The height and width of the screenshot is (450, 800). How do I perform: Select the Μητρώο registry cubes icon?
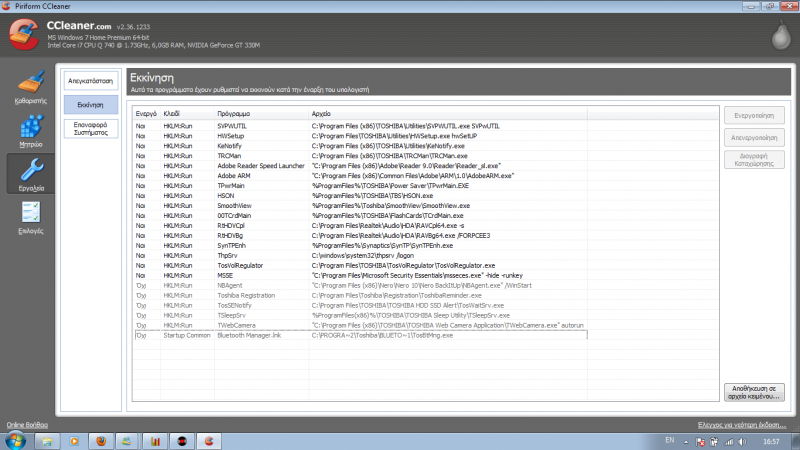[x=31, y=126]
